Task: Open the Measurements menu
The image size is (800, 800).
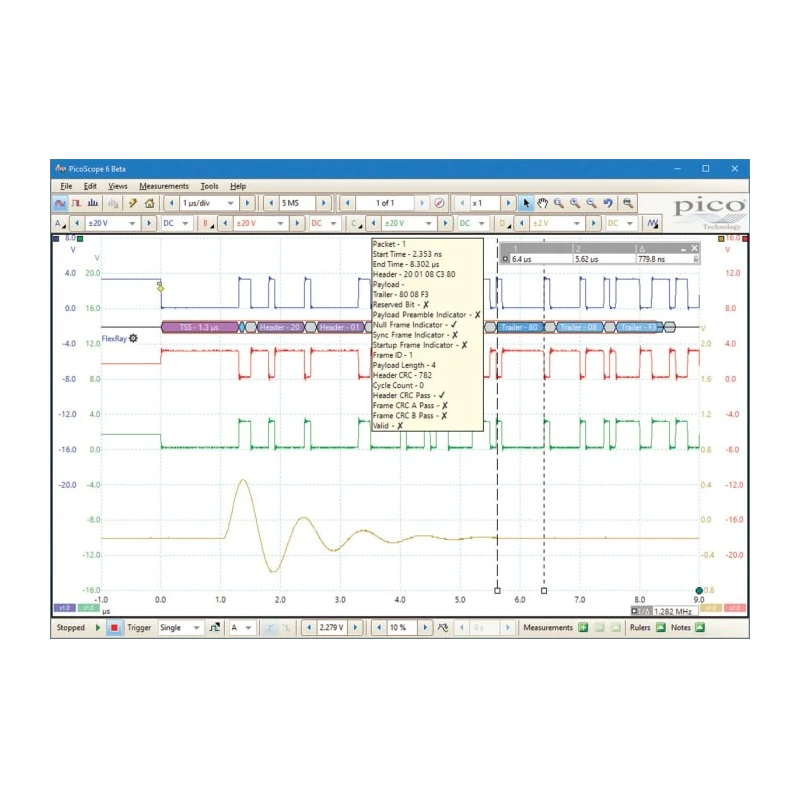Action: [x=164, y=186]
